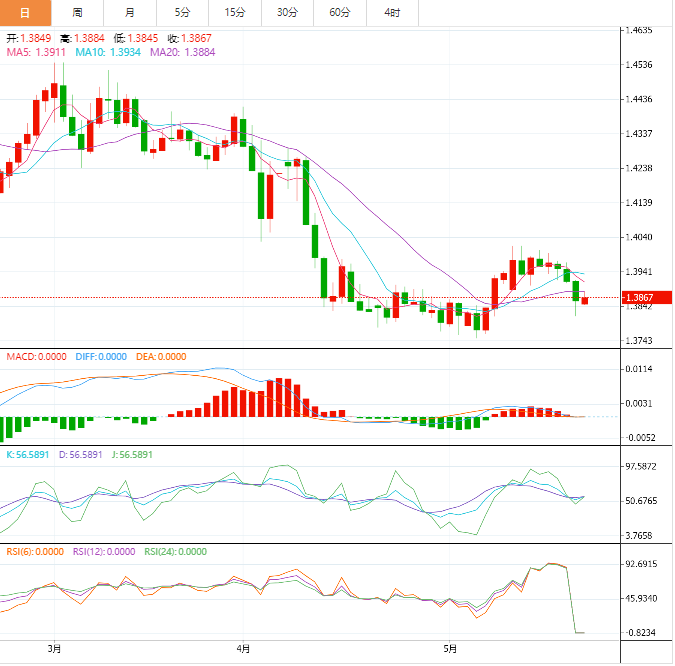Click the 1.3743 price axis label
675x666 pixels.
click(x=639, y=341)
